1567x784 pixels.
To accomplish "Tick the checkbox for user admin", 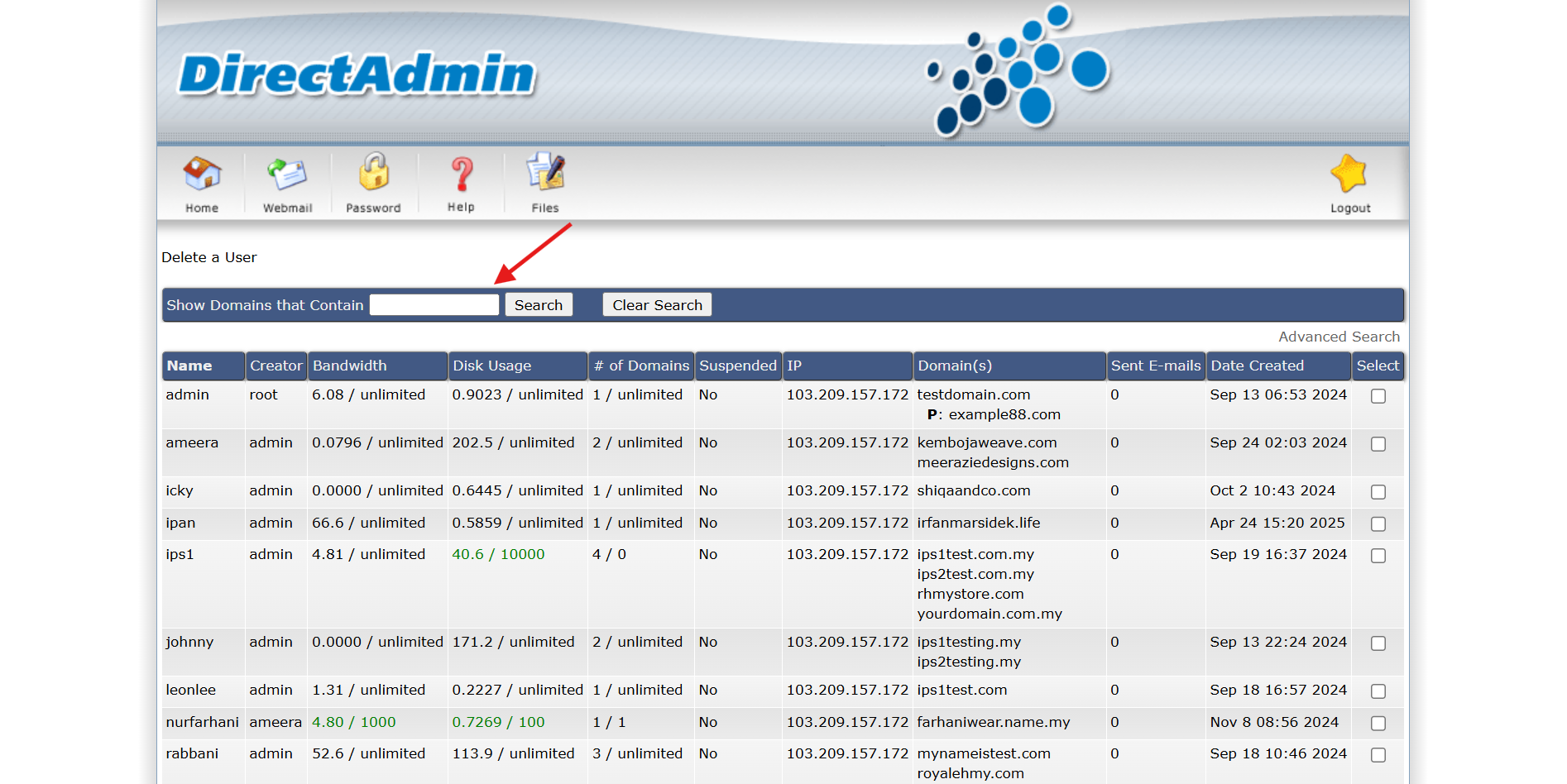I will coord(1378,396).
